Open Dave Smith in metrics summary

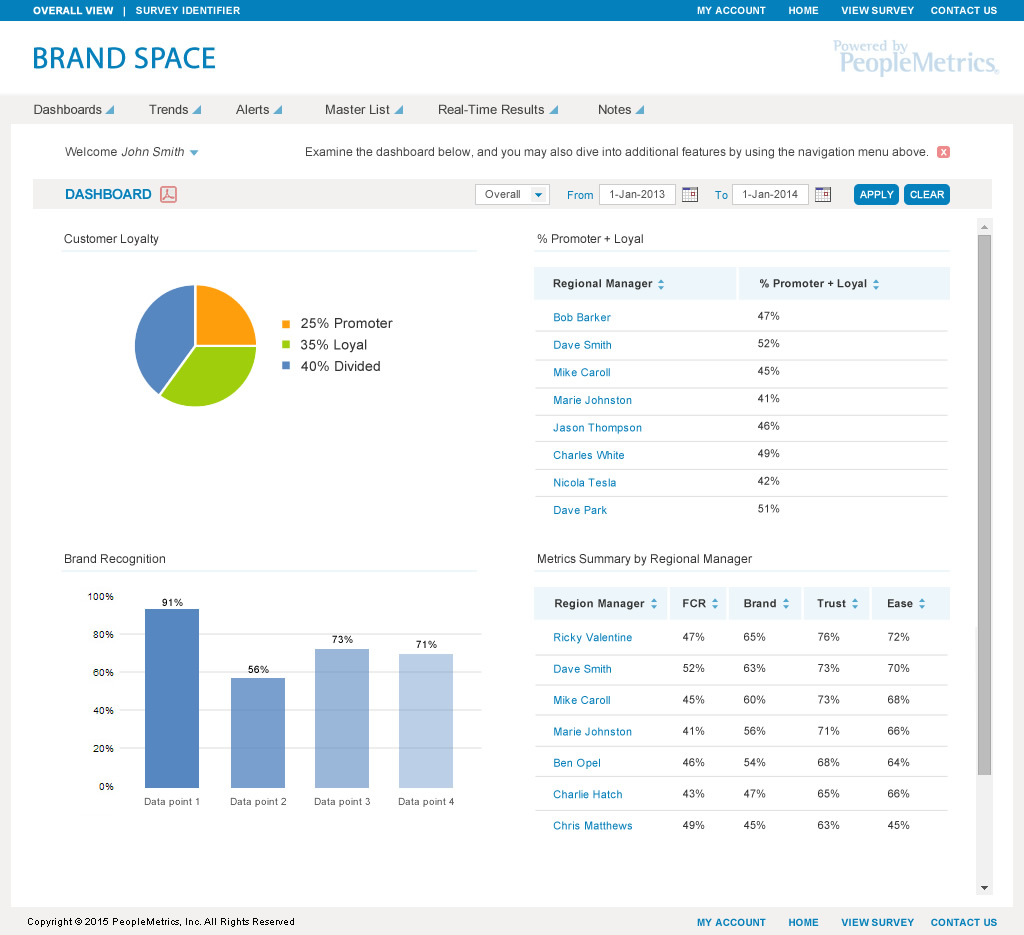pyautogui.click(x=582, y=669)
